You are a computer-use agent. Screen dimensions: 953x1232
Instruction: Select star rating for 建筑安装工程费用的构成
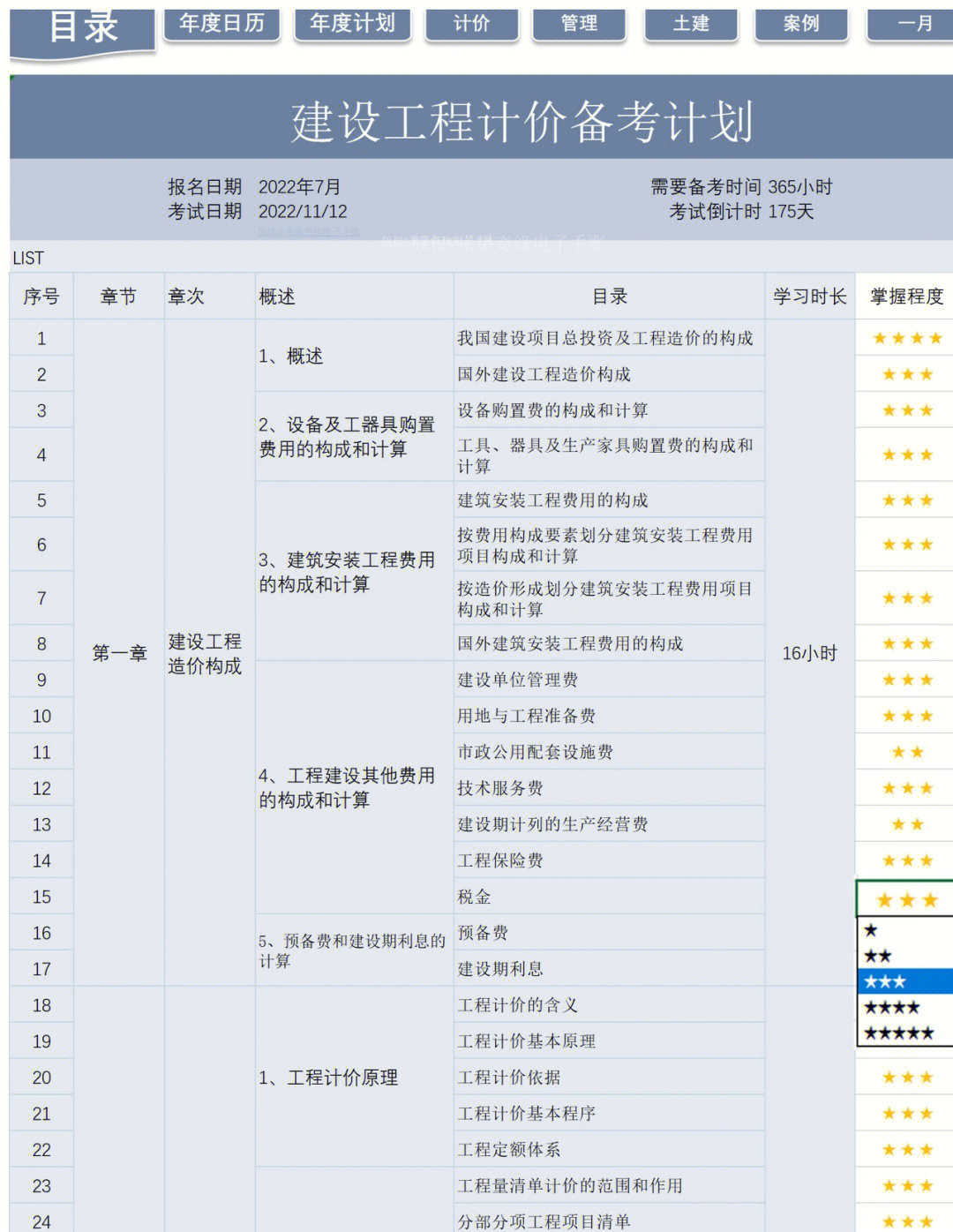pyautogui.click(x=905, y=500)
